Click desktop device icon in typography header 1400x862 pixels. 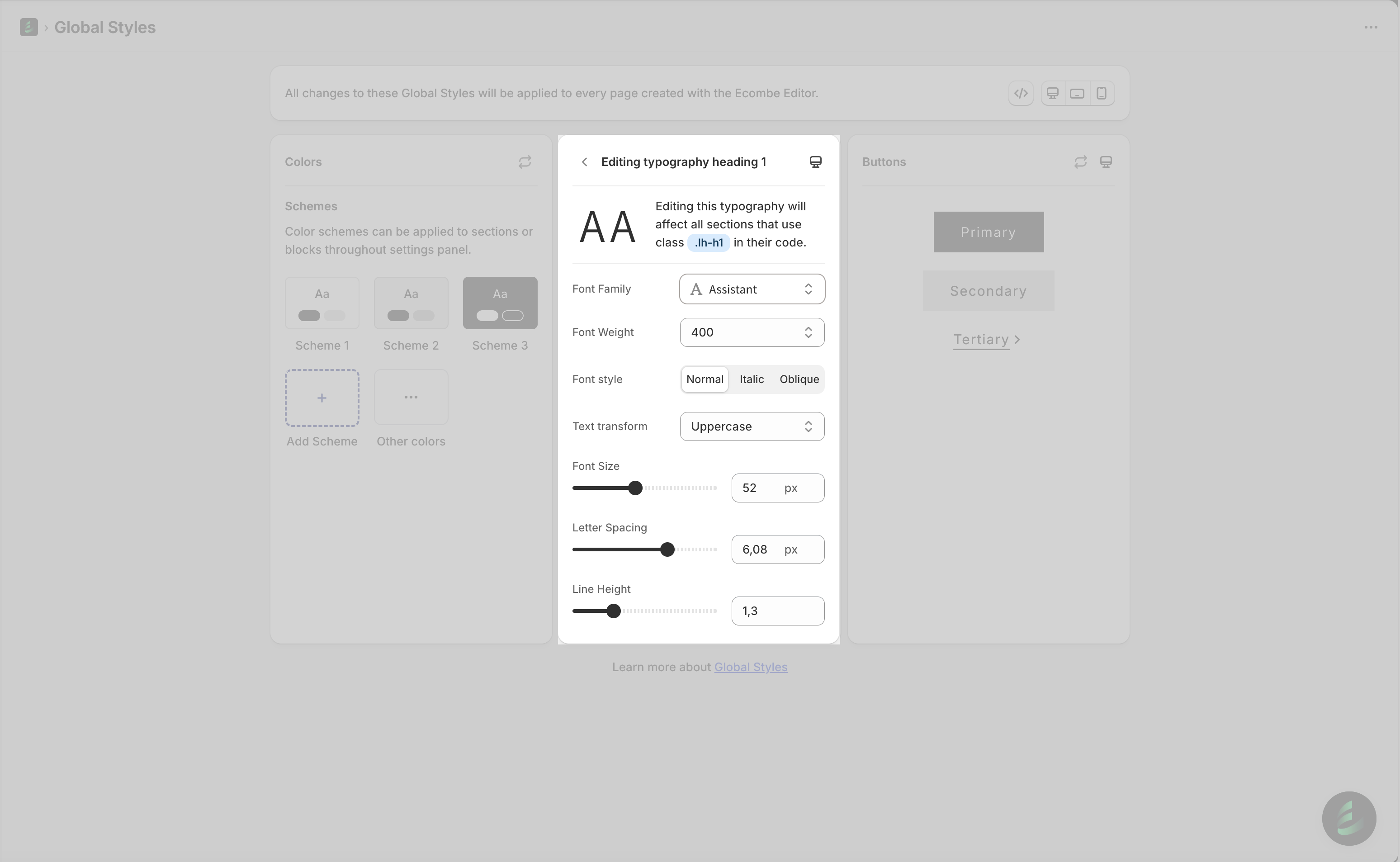tap(815, 162)
